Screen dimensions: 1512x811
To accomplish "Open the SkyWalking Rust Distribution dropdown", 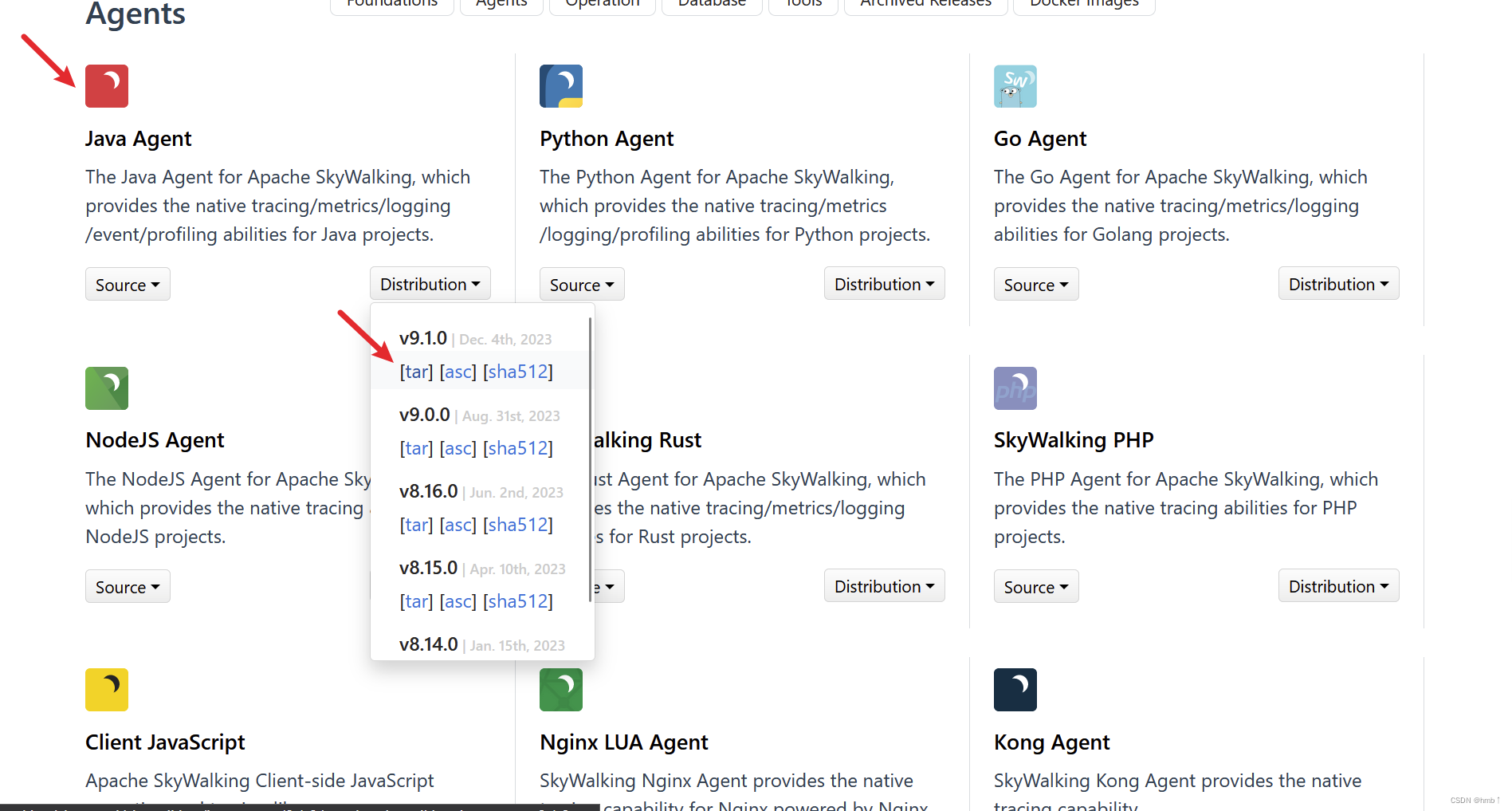I will pyautogui.click(x=885, y=586).
